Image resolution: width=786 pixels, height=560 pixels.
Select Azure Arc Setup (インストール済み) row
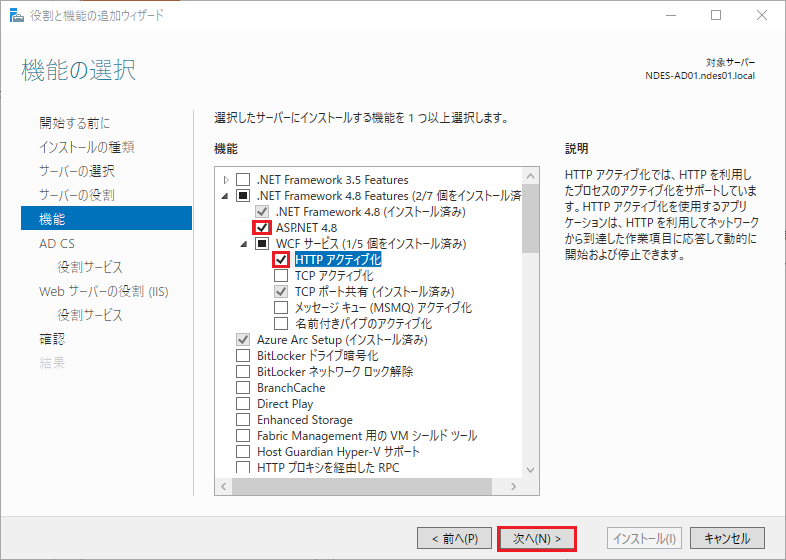342,340
